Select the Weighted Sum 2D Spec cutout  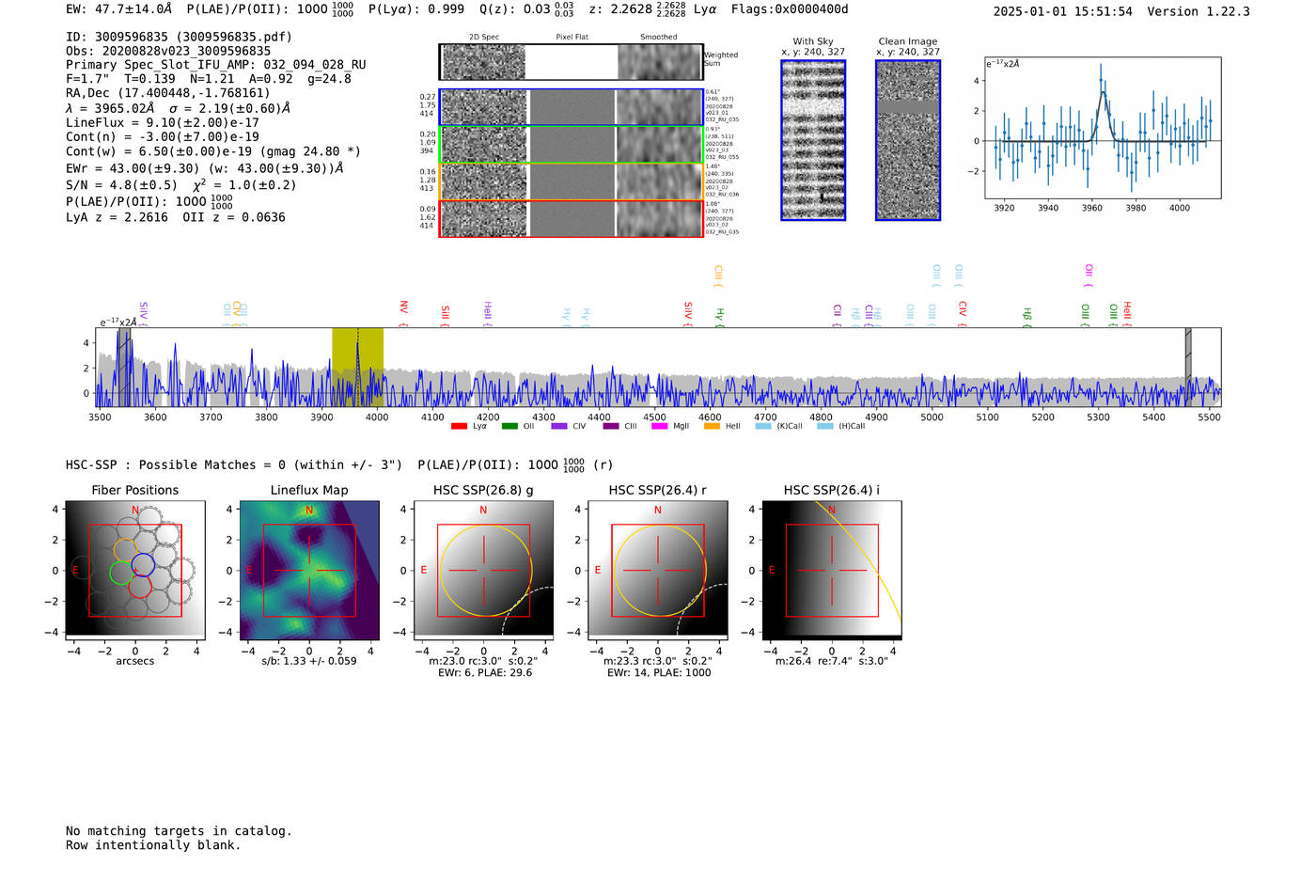[x=483, y=62]
